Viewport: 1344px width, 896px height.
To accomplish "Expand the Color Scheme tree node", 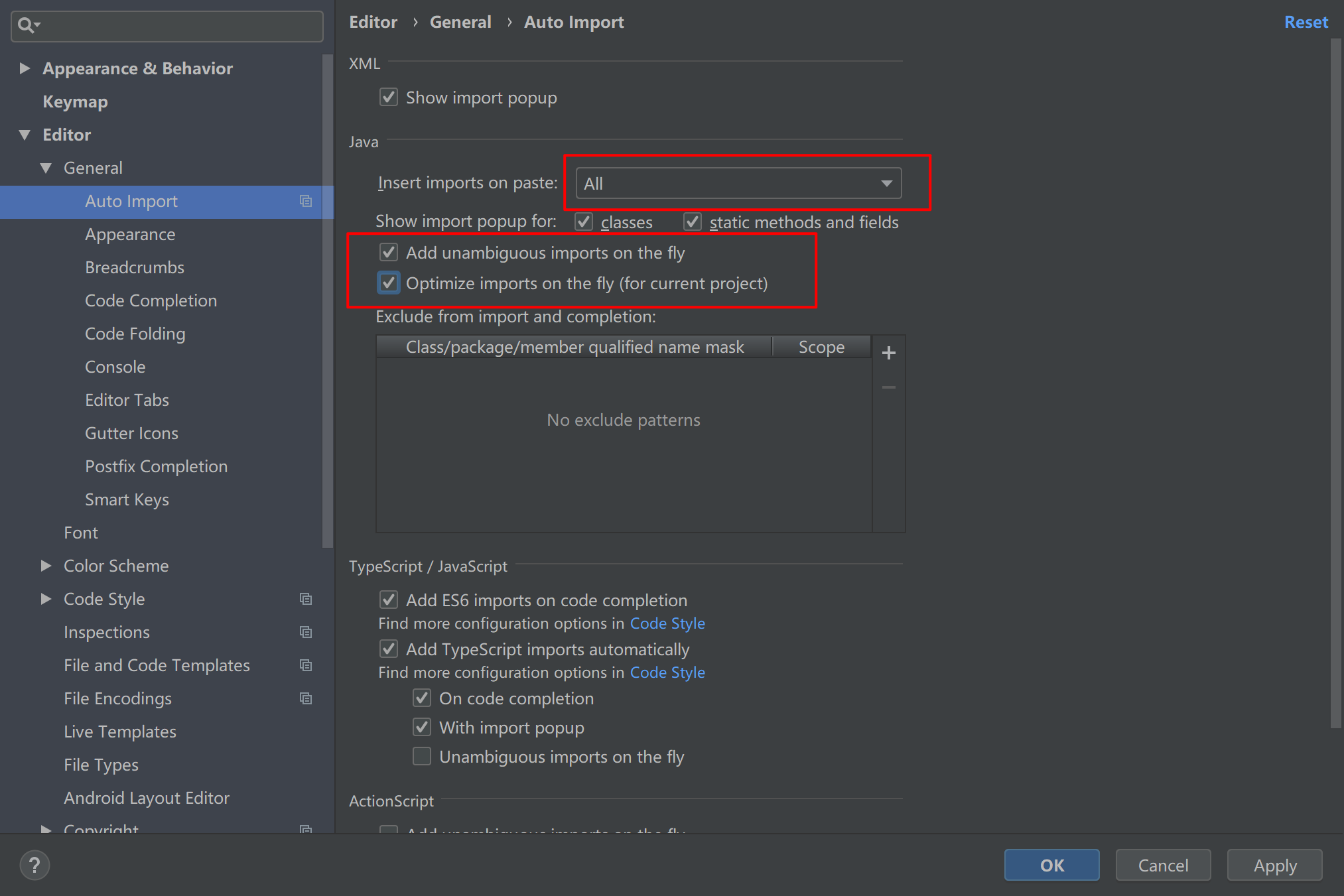I will click(x=46, y=566).
